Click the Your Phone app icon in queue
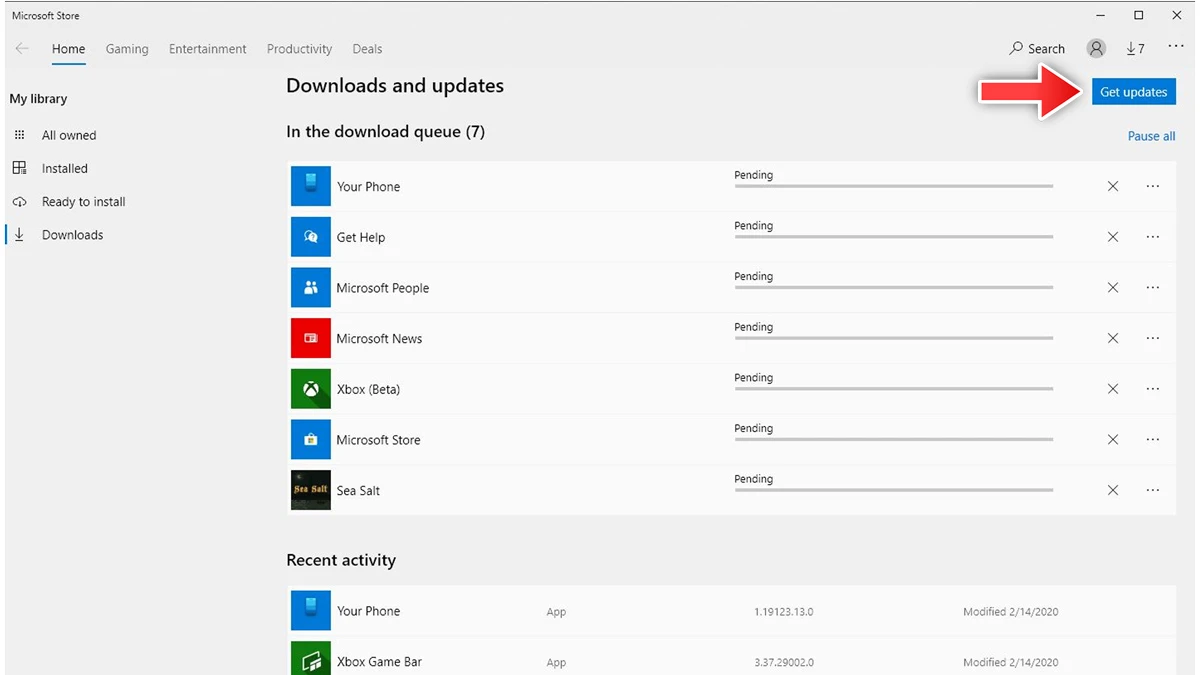1200x675 pixels. tap(310, 187)
